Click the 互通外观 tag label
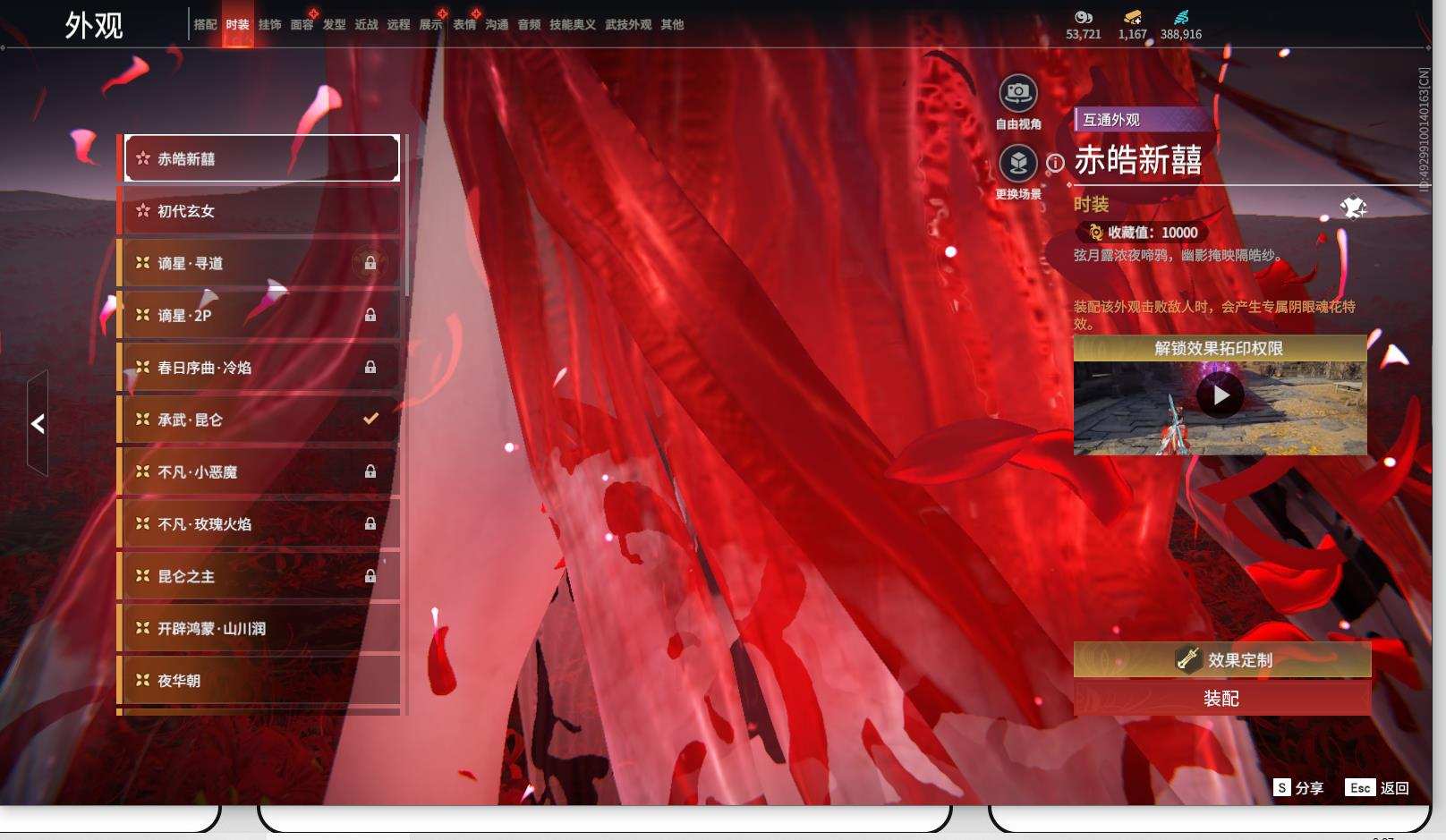 pyautogui.click(x=1111, y=120)
